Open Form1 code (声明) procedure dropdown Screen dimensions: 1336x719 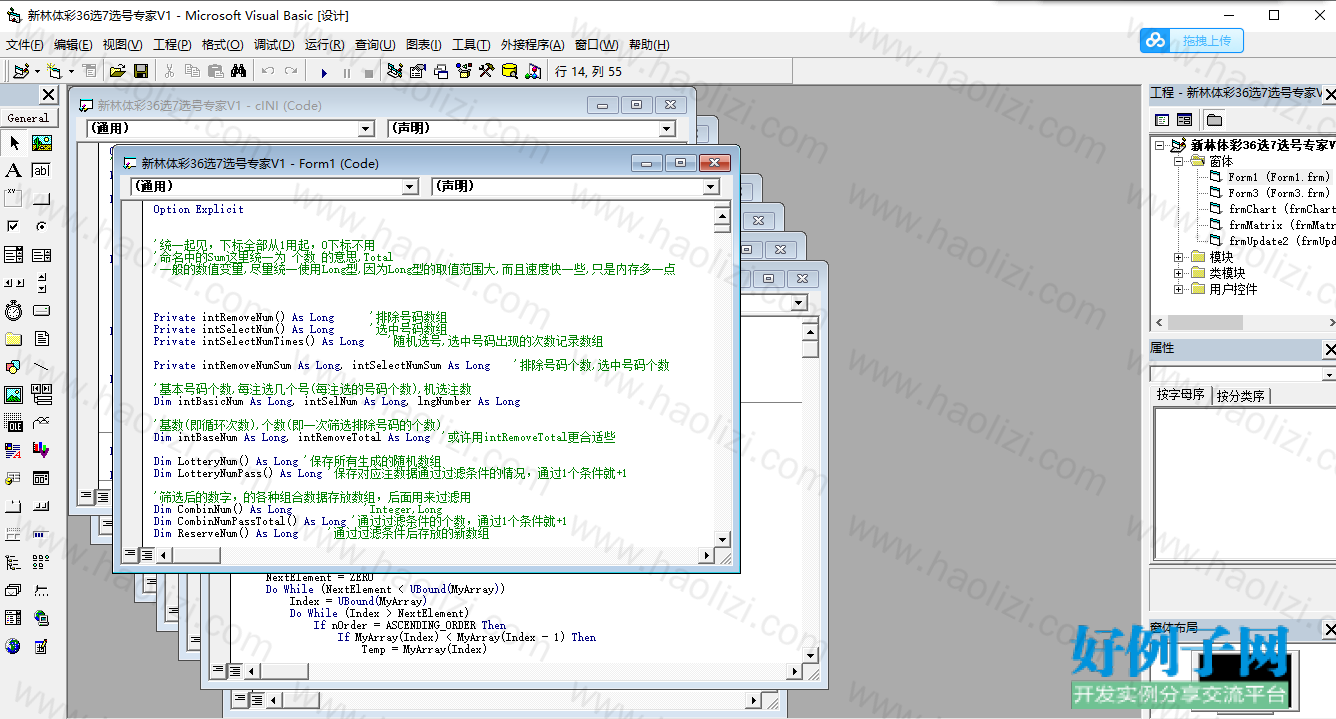[710, 187]
